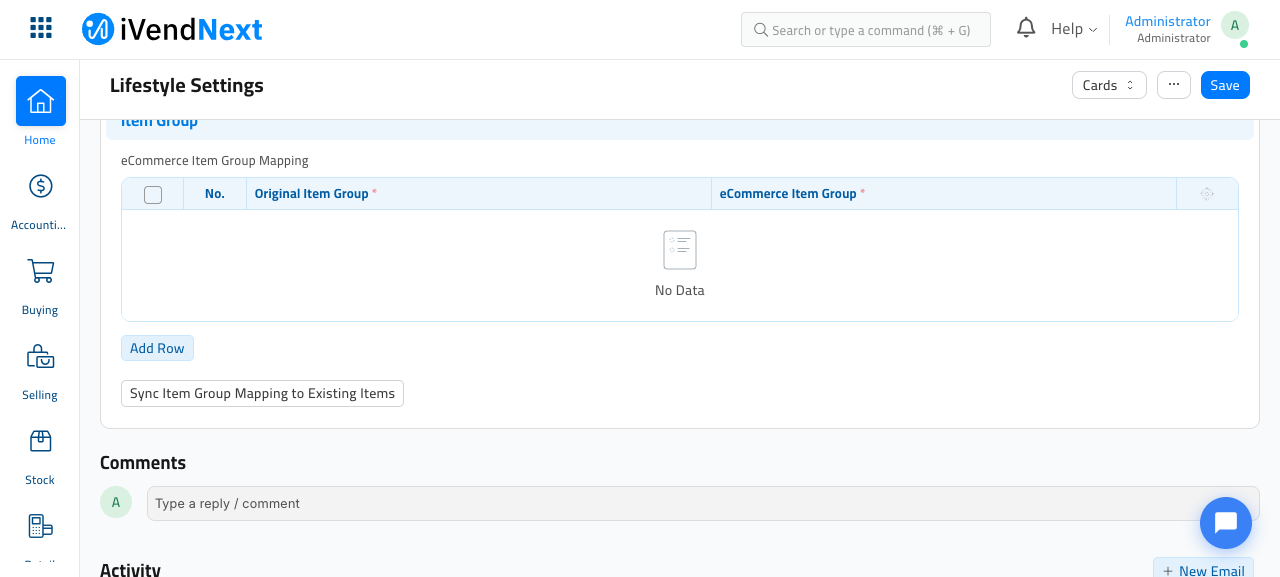Viewport: 1280px width, 577px height.
Task: Click the eCommerce Item Group column header
Action: pyautogui.click(x=944, y=194)
